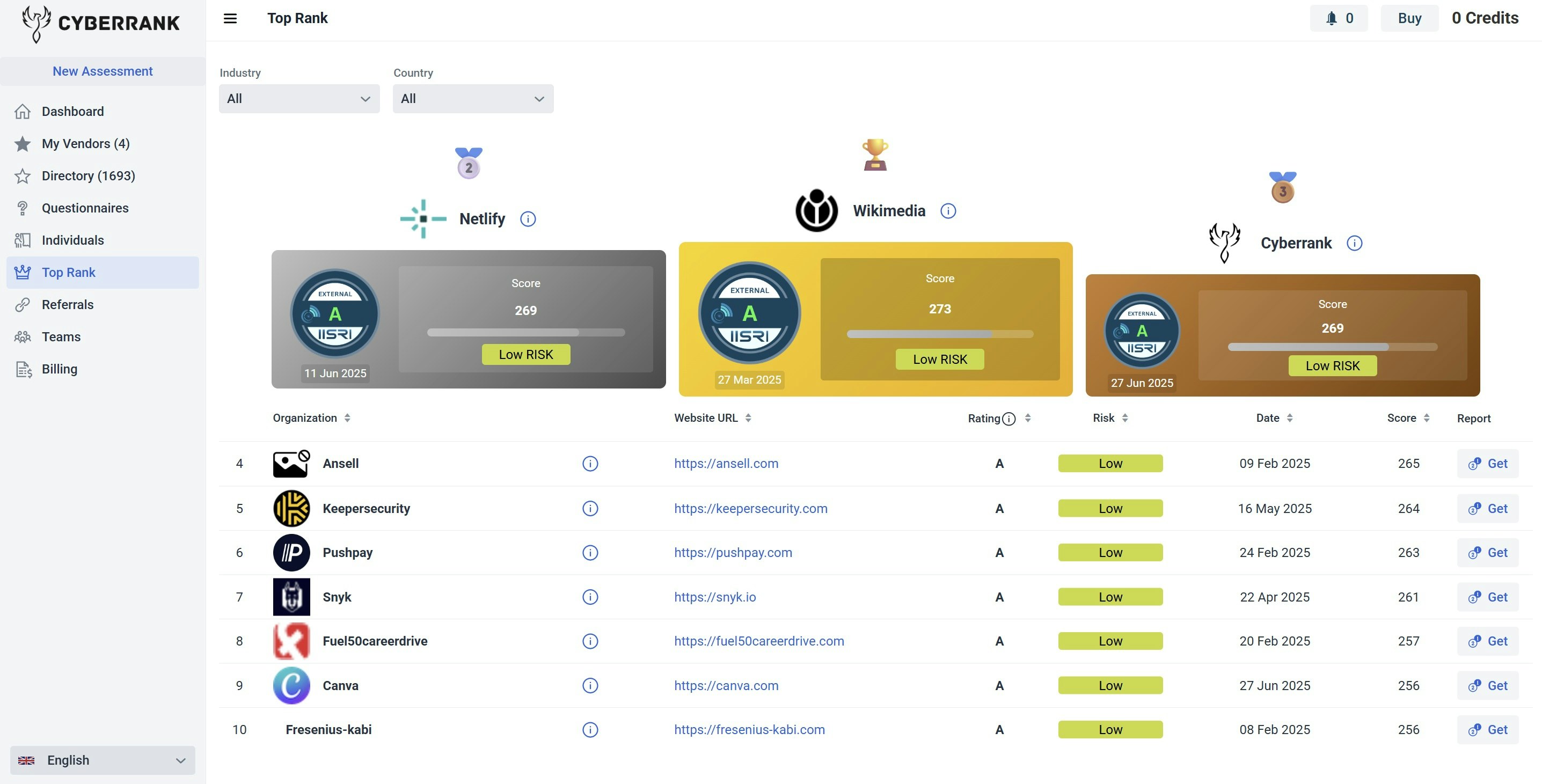Click Wikimedia's External A IISRI badge
Viewport: 1542px width, 784px height.
(x=749, y=313)
